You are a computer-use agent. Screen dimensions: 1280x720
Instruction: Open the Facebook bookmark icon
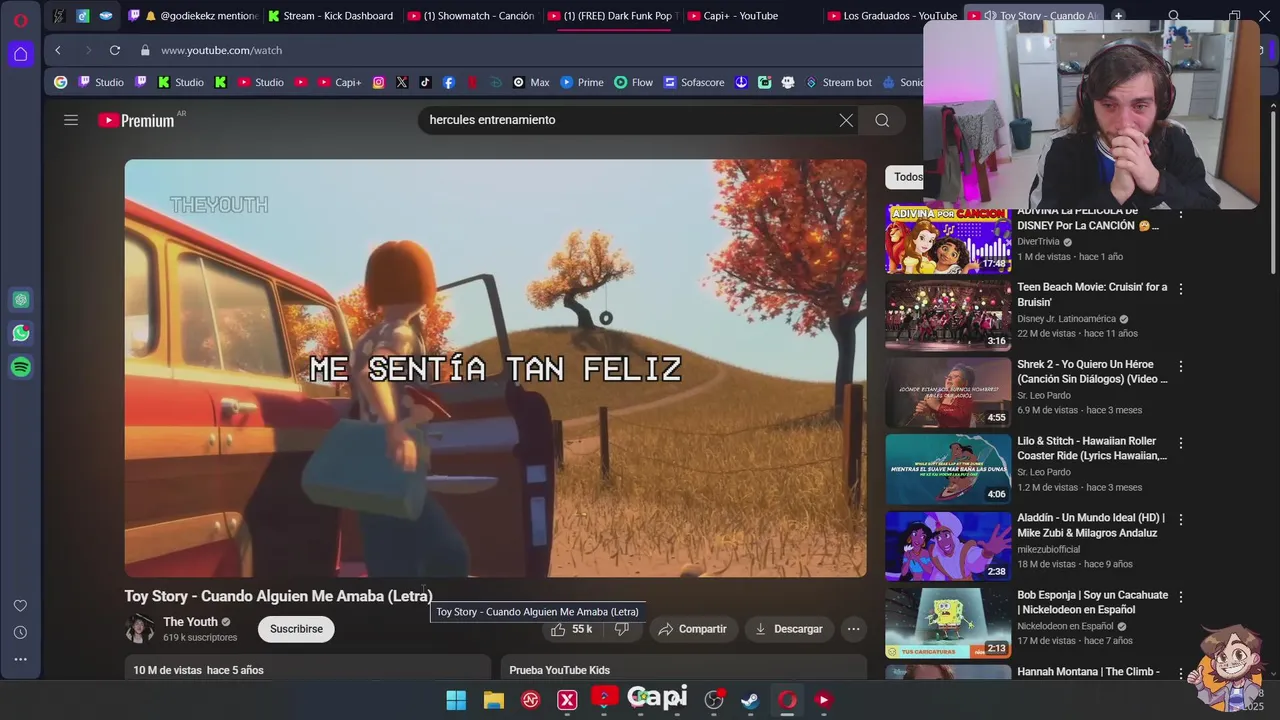coord(449,82)
